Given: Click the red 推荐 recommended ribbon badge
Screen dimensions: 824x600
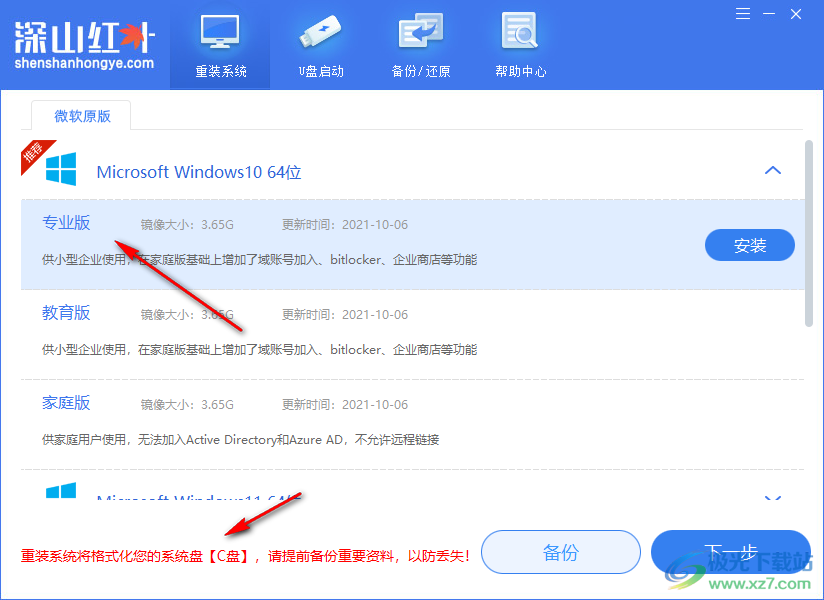Looking at the screenshot, I should [x=33, y=153].
